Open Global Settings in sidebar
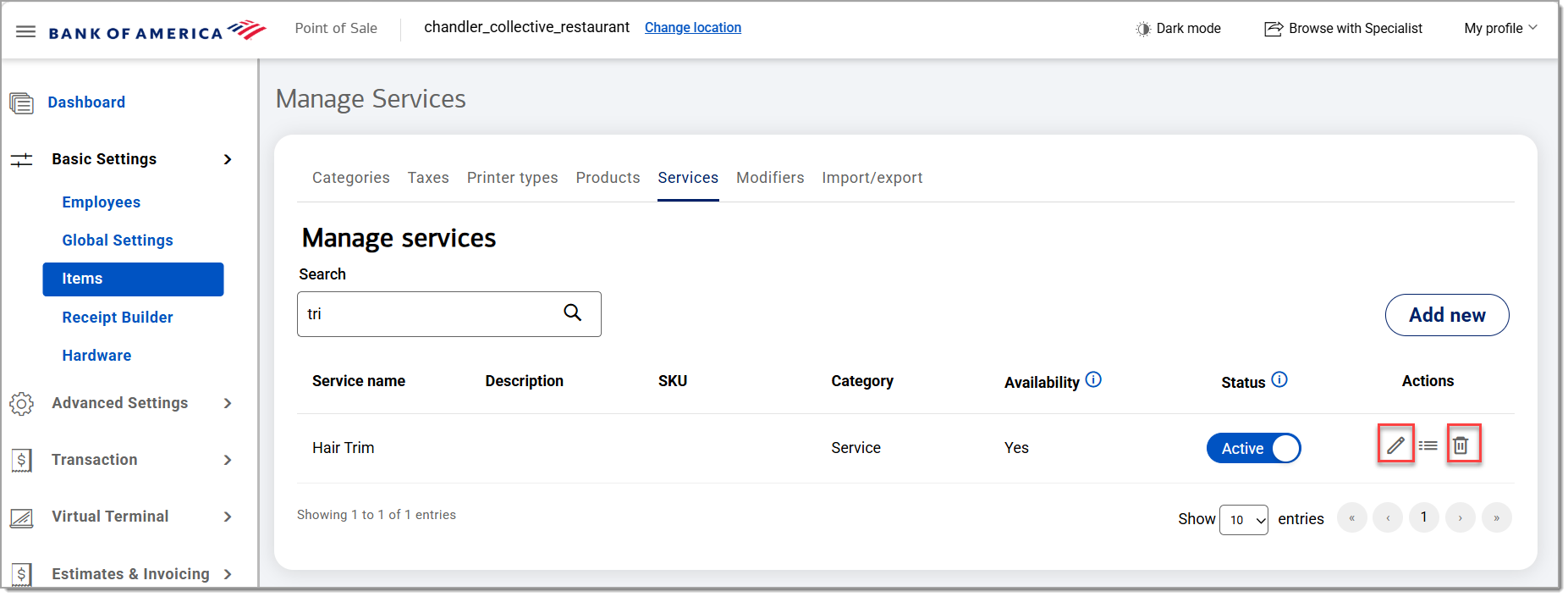 (118, 240)
